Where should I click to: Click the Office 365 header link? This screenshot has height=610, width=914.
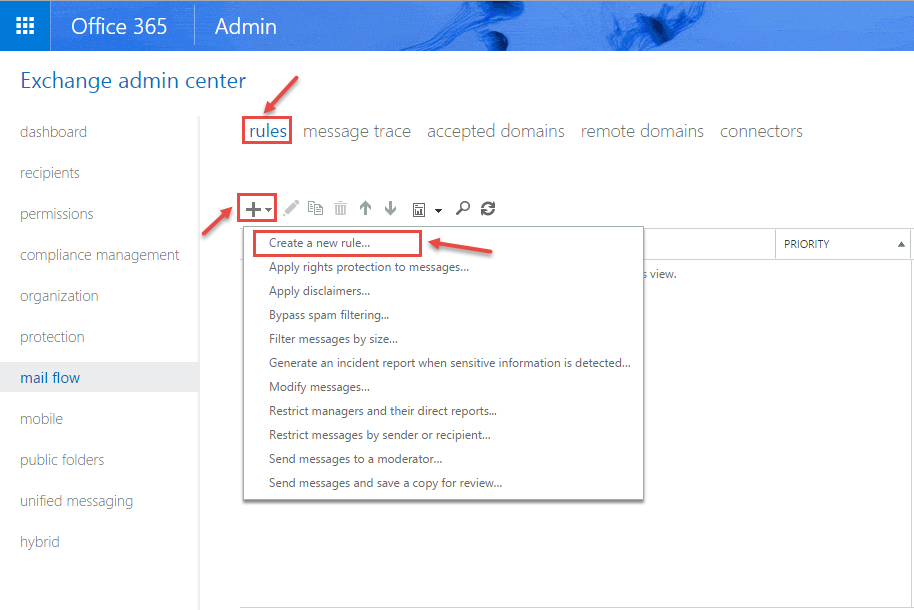tap(119, 26)
